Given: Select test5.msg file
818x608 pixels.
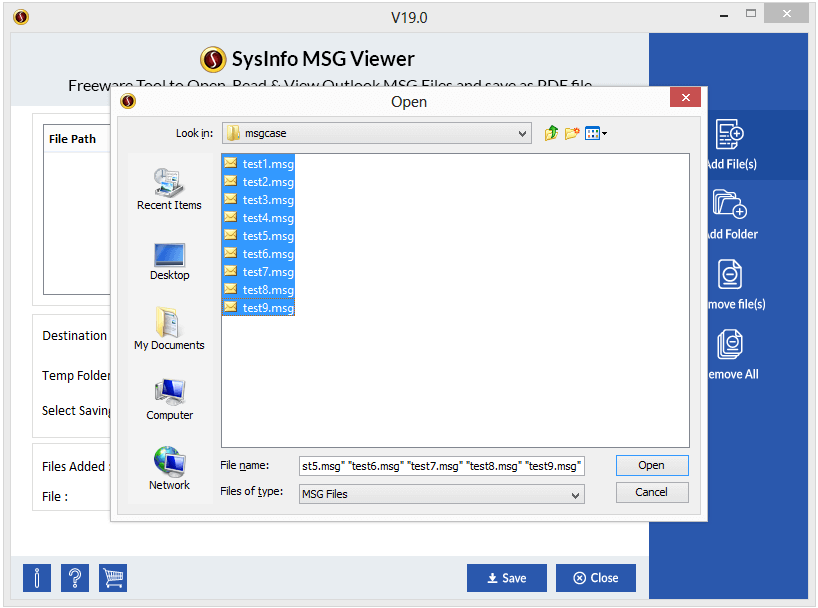Looking at the screenshot, I should coord(259,236).
